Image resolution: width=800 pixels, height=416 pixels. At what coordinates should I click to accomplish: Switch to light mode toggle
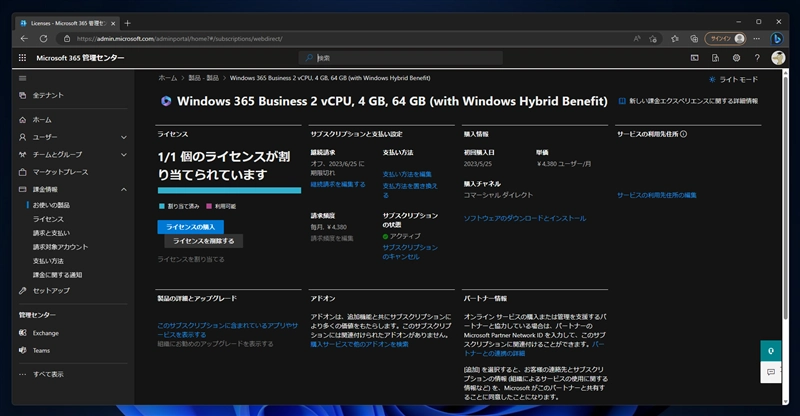(x=733, y=80)
